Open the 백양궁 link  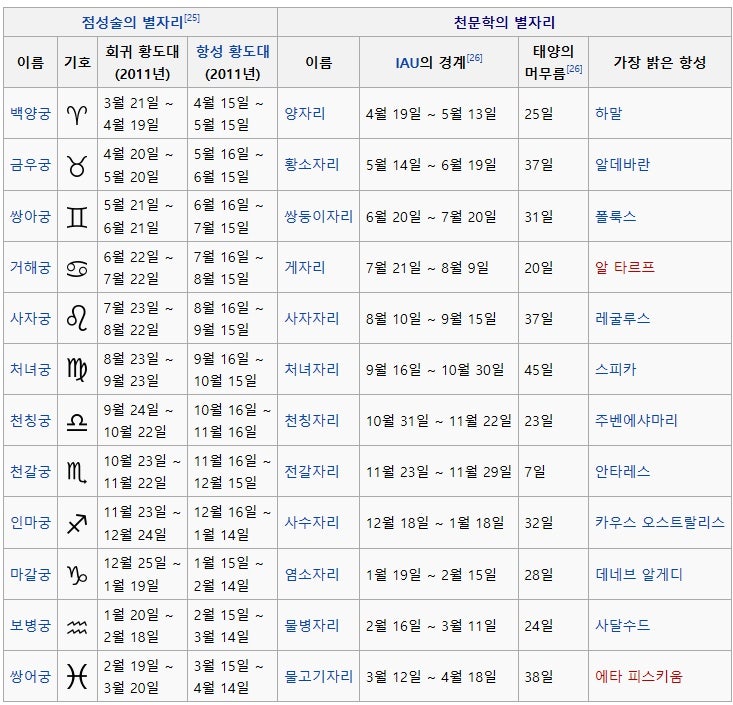[x=30, y=114]
